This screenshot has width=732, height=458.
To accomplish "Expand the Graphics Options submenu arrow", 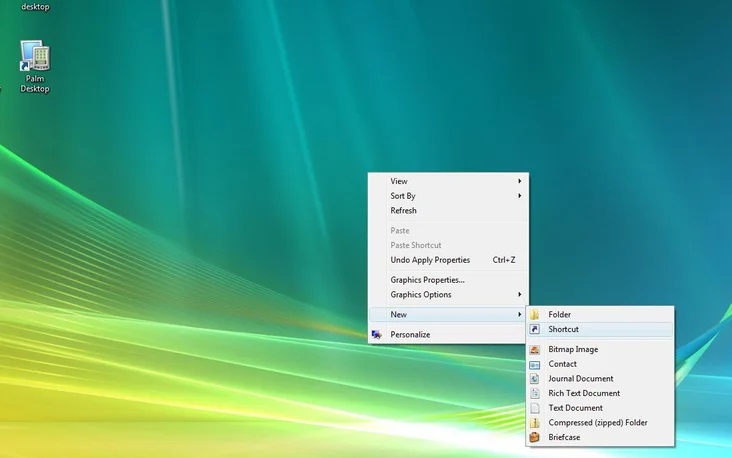I will 519,295.
